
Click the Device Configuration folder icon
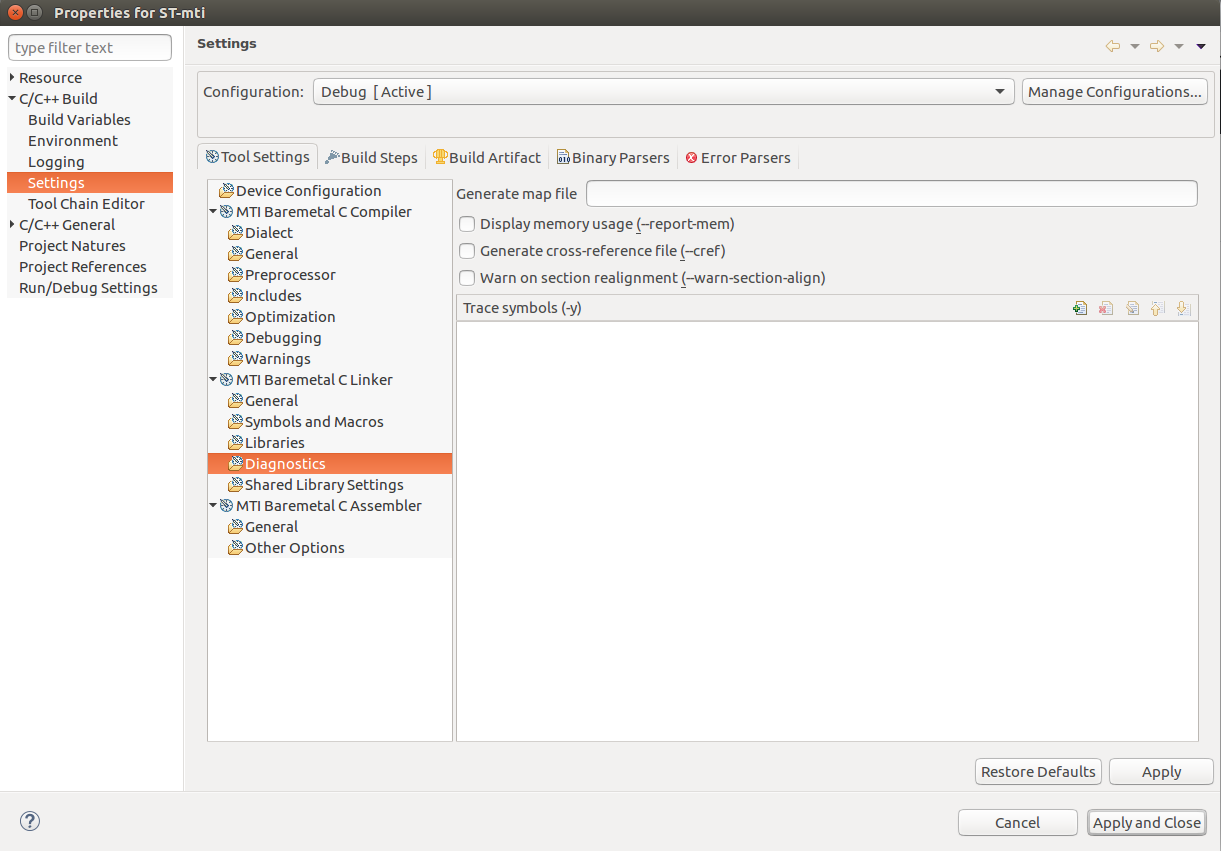(226, 191)
